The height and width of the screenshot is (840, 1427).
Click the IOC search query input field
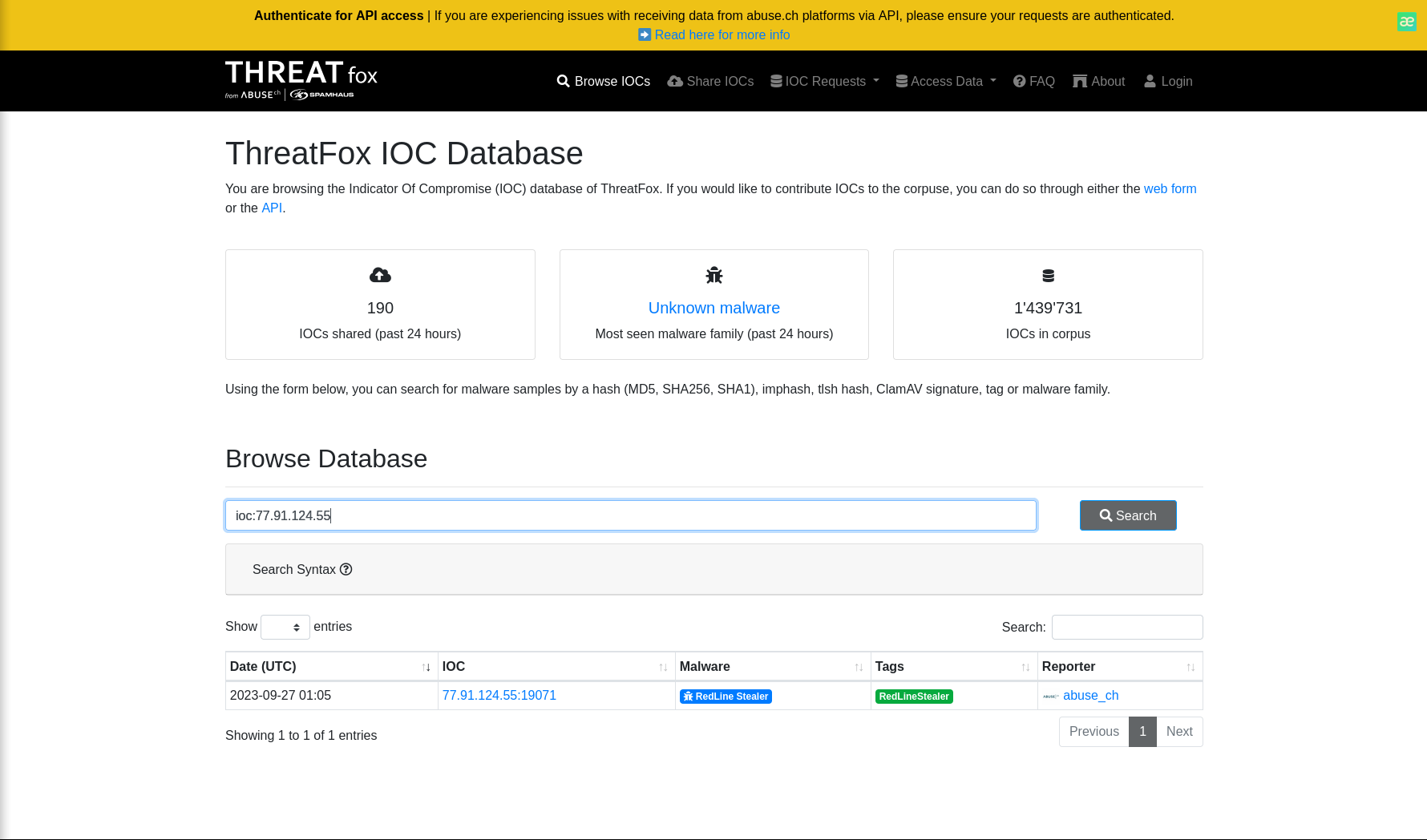[x=631, y=515]
